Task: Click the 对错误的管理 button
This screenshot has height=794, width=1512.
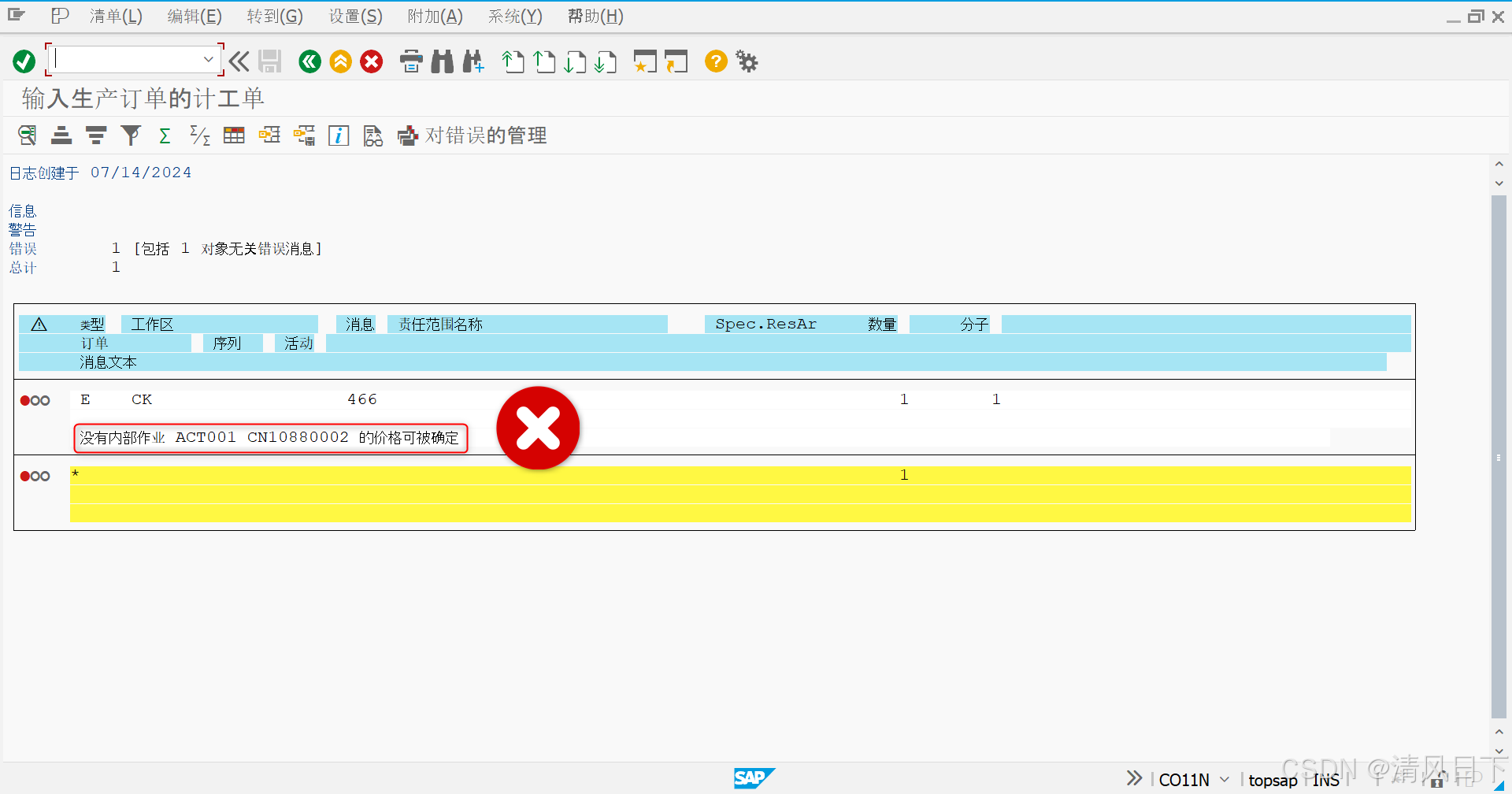Action: [472, 135]
